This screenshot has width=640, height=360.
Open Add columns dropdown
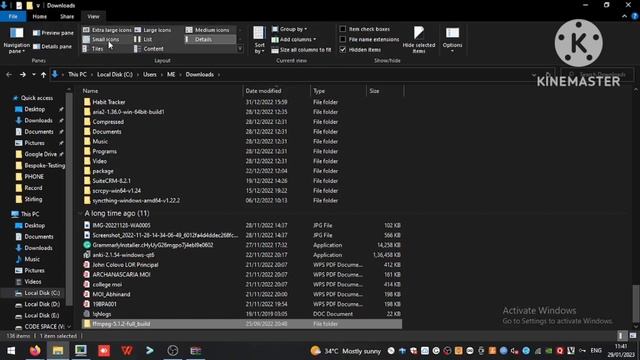point(294,39)
